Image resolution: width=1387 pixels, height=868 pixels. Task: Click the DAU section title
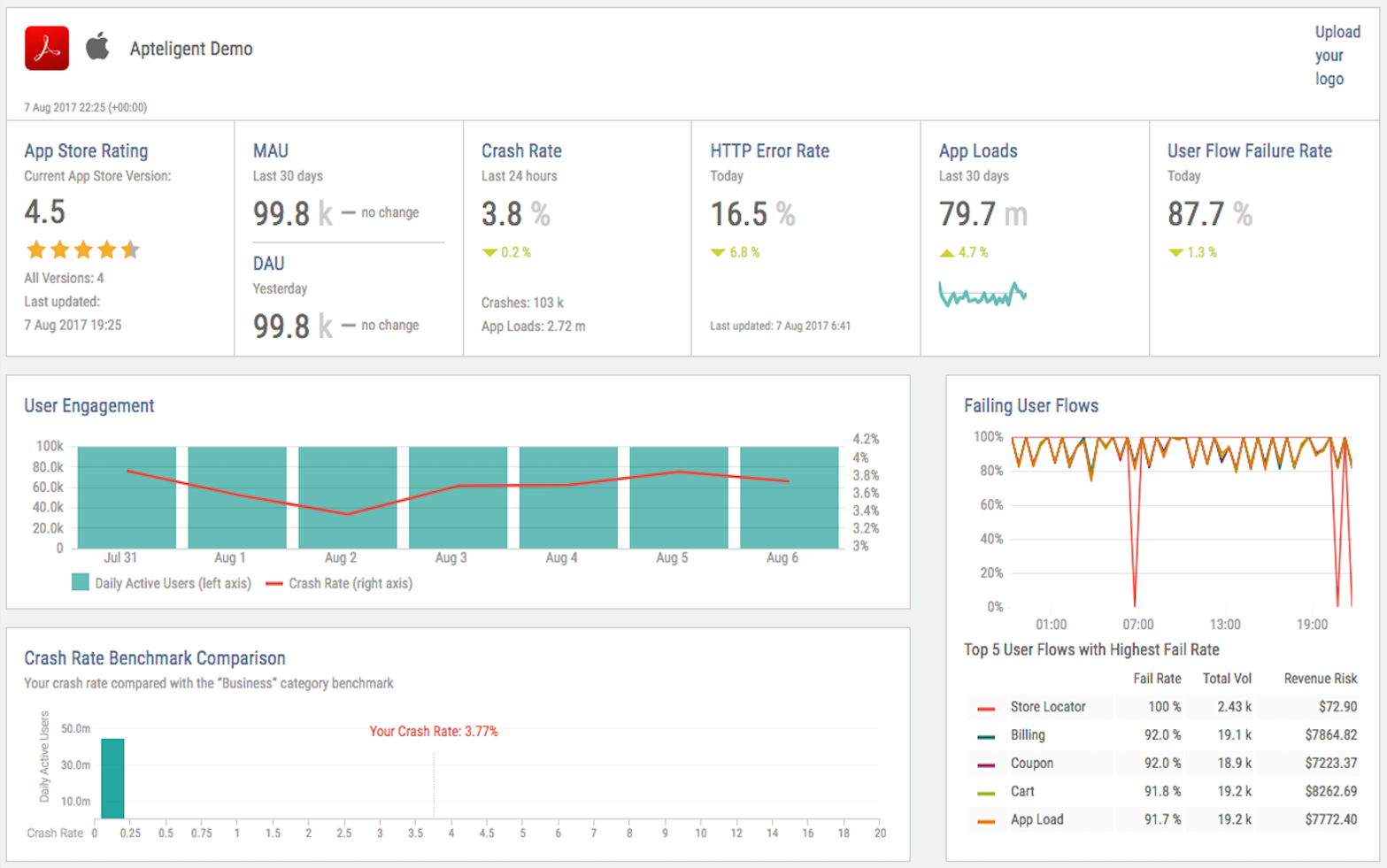(x=269, y=264)
